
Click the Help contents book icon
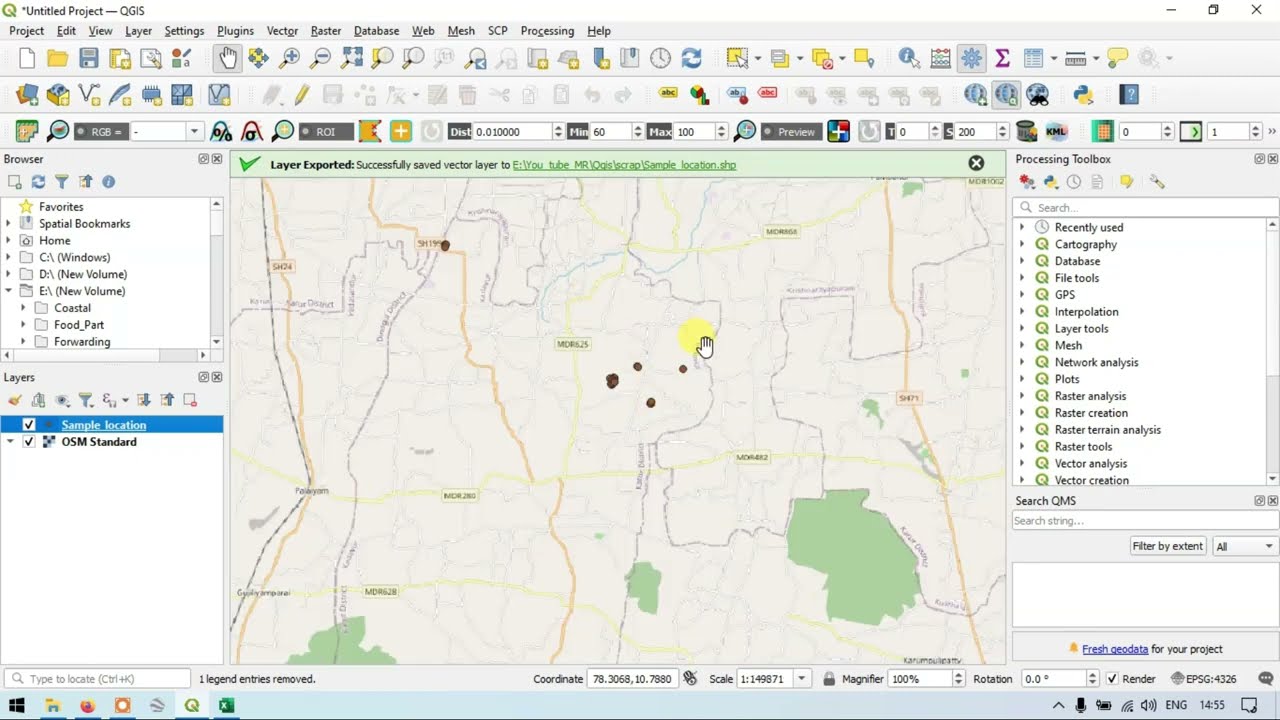[x=1129, y=95]
